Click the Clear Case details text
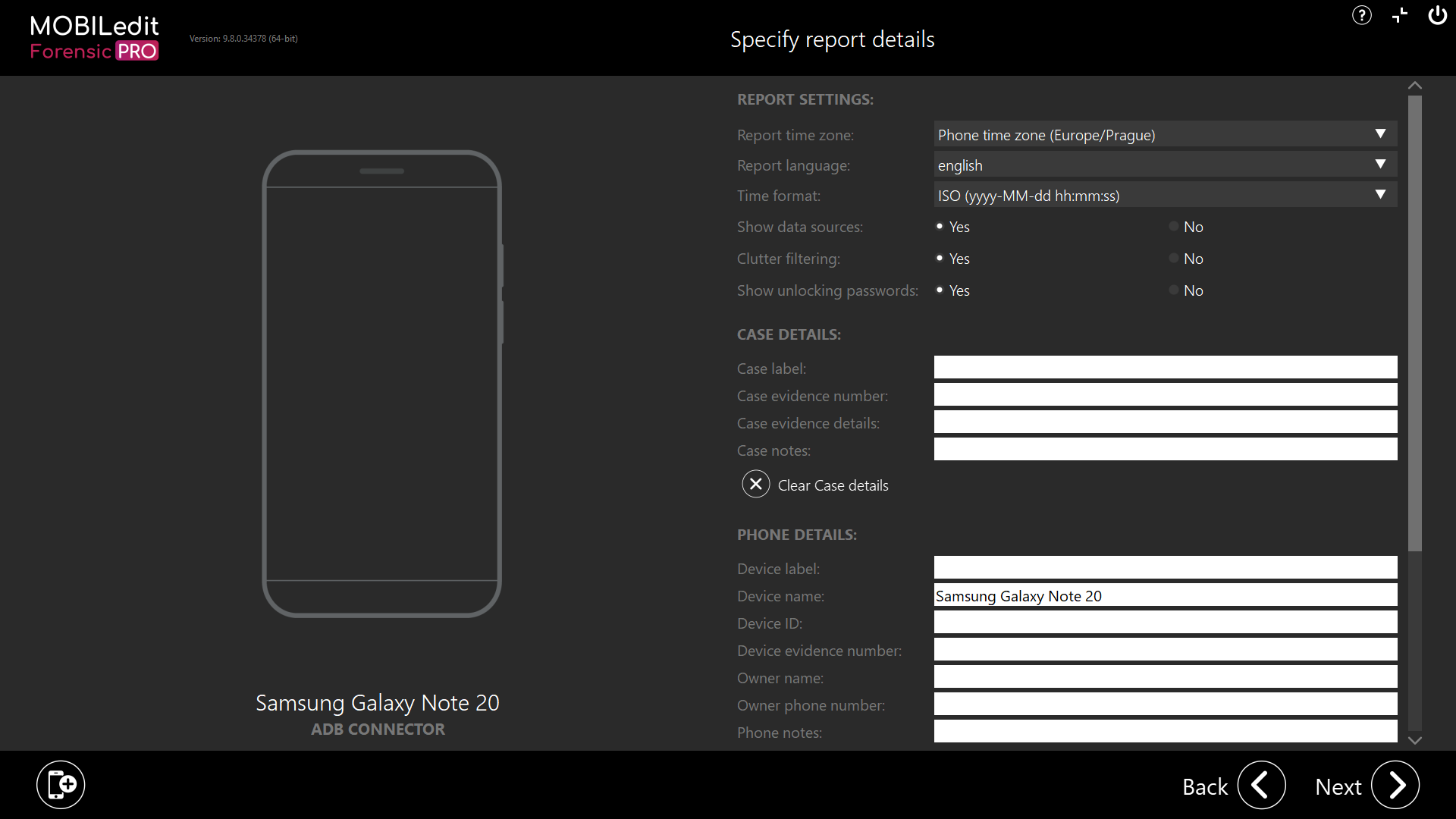This screenshot has height=819, width=1456. (x=833, y=485)
